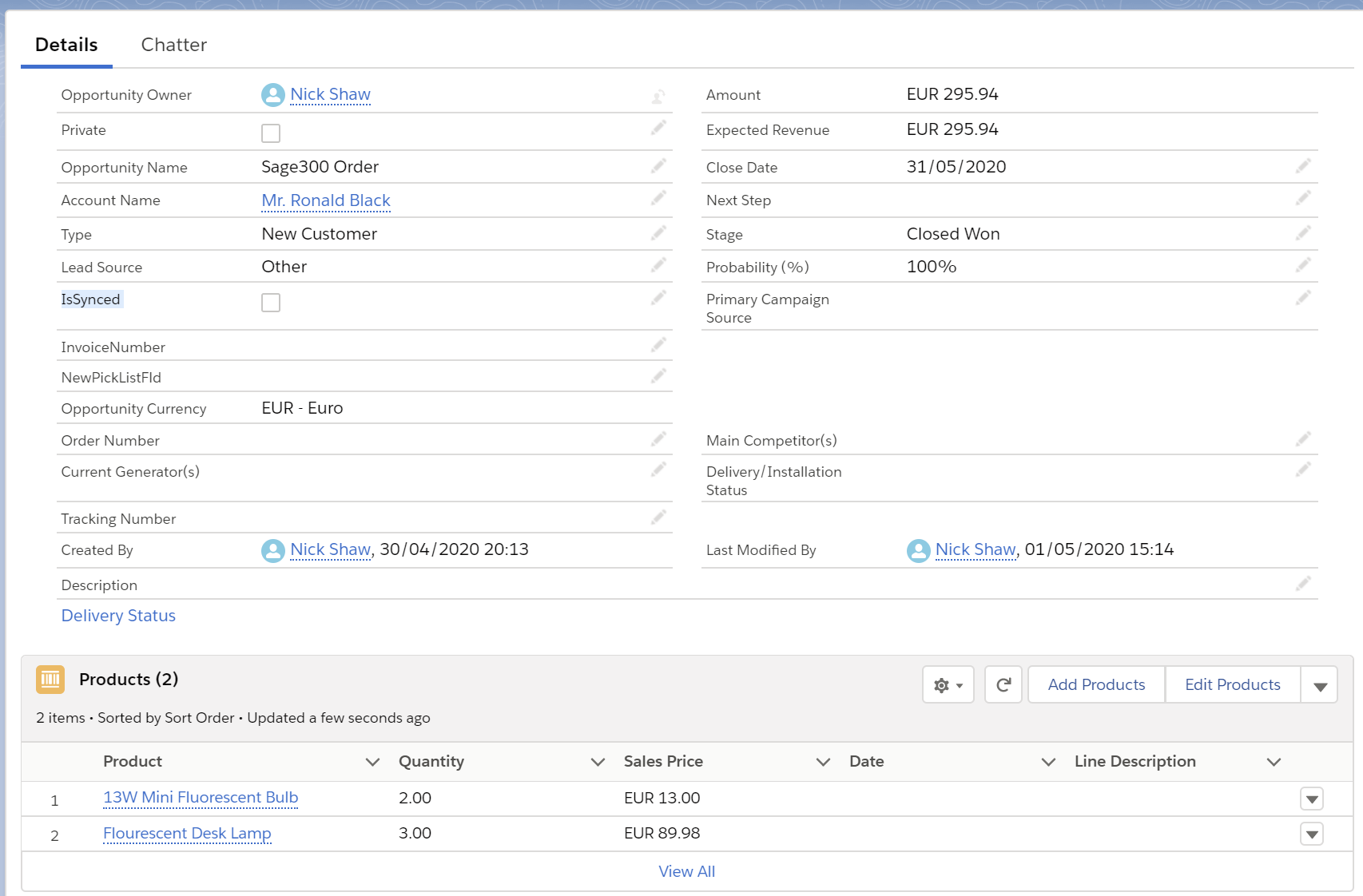
Task: Click the Products related list icon
Action: click(50, 680)
